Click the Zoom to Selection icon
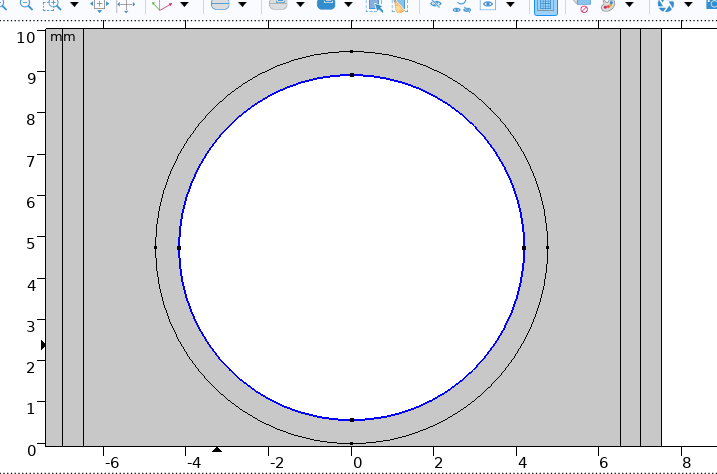The height and width of the screenshot is (474, 717). click(126, 5)
